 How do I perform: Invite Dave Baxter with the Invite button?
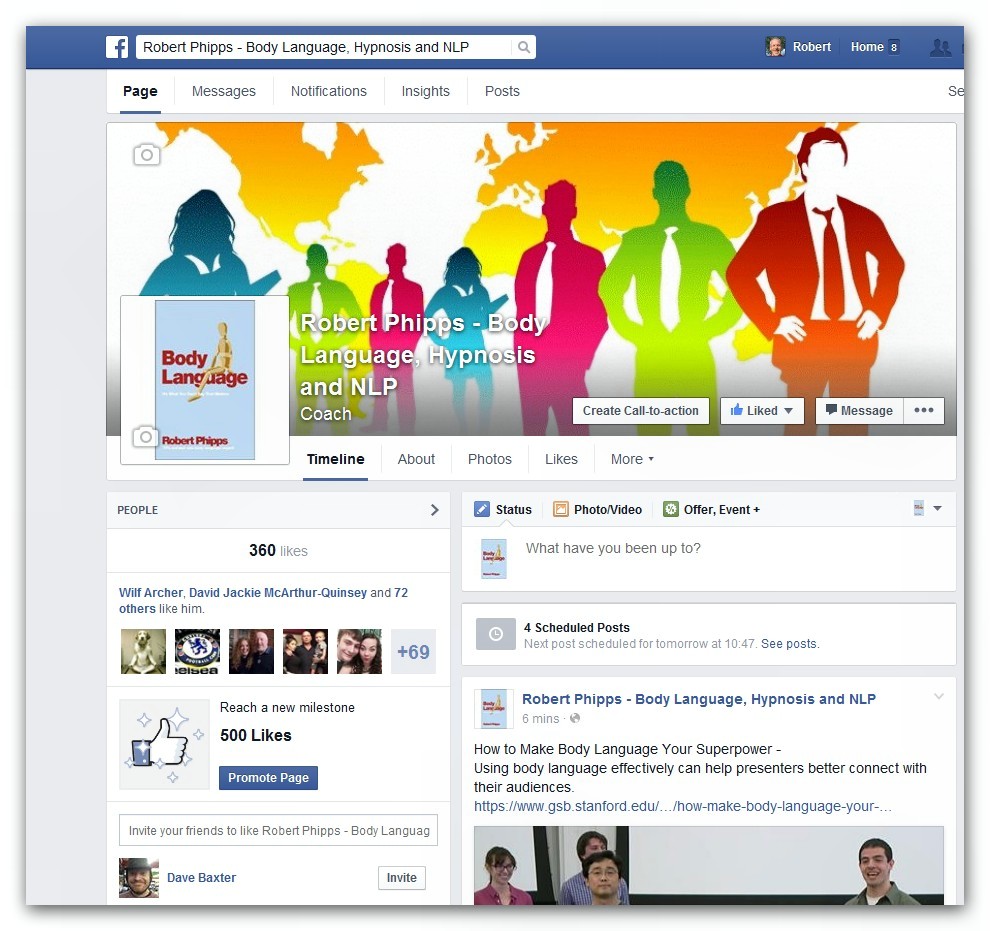(x=402, y=877)
